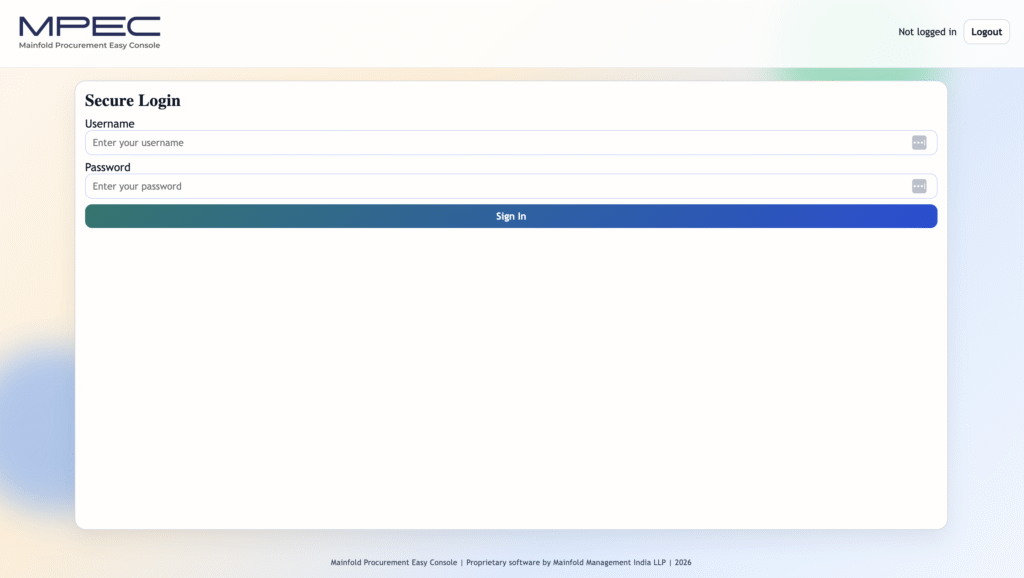Click the 'Enter your password' placeholder text
Screen dimensions: 1024x578
137,186
